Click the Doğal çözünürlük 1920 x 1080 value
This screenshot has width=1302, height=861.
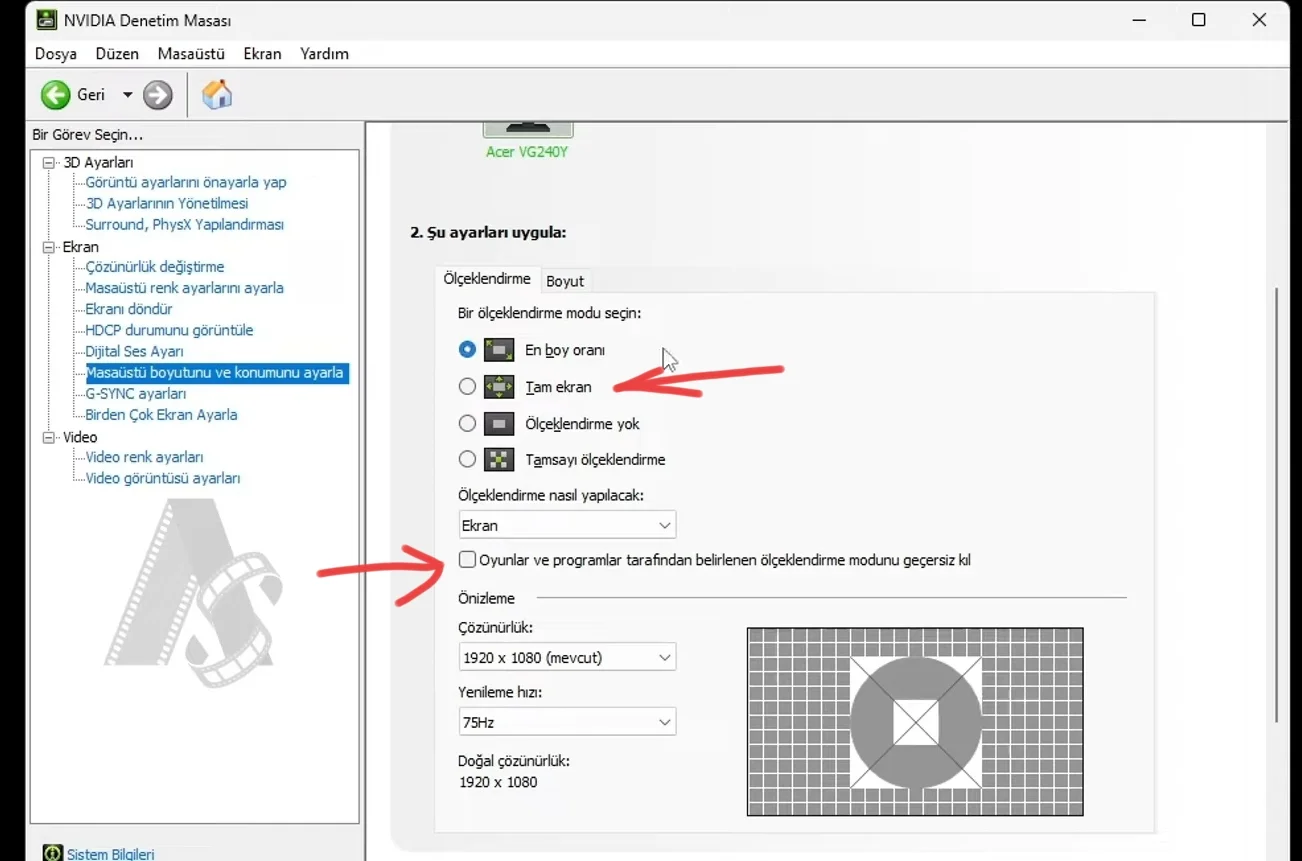pyautogui.click(x=498, y=782)
